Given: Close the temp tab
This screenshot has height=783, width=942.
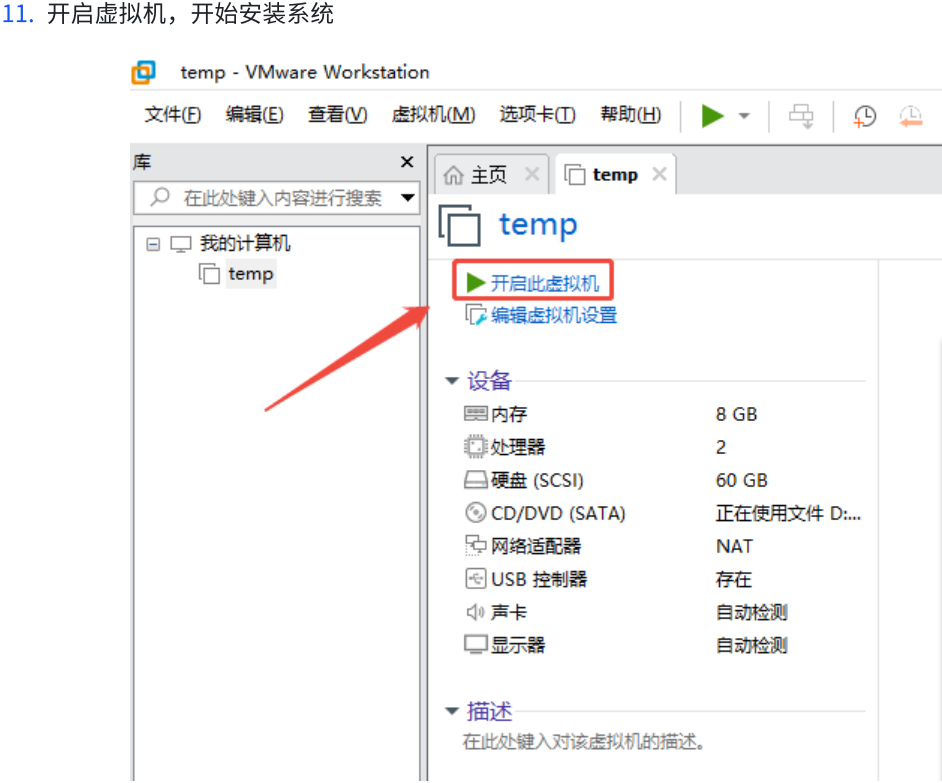Looking at the screenshot, I should [659, 174].
